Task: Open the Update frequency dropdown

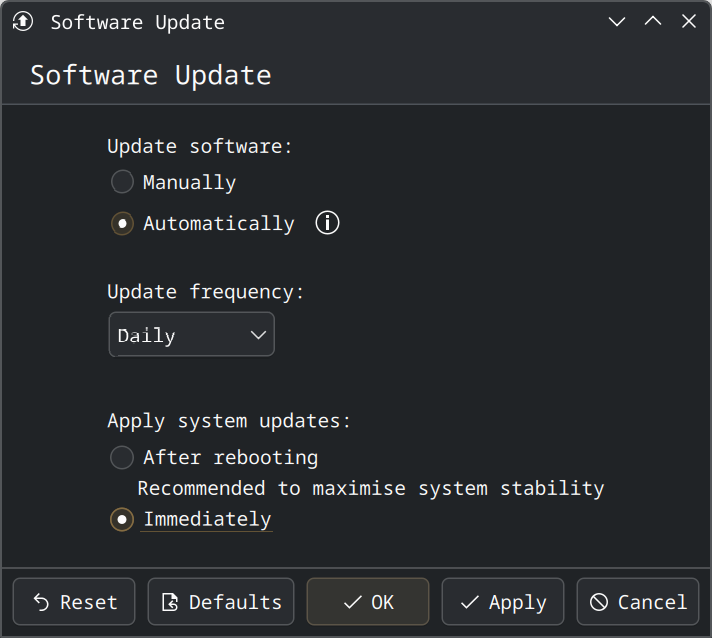Action: click(191, 335)
